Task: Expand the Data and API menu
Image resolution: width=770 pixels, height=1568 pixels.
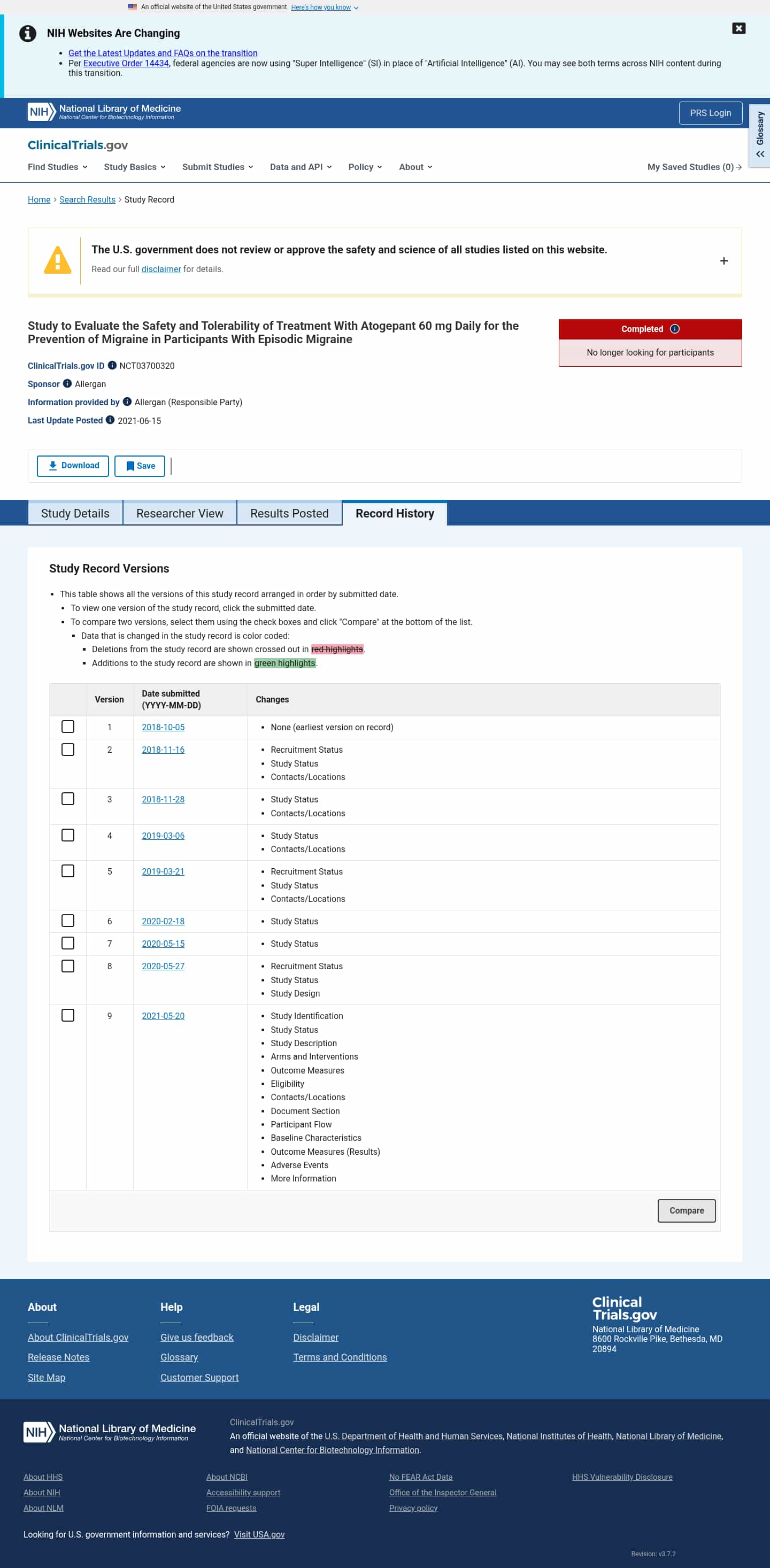Action: (301, 167)
